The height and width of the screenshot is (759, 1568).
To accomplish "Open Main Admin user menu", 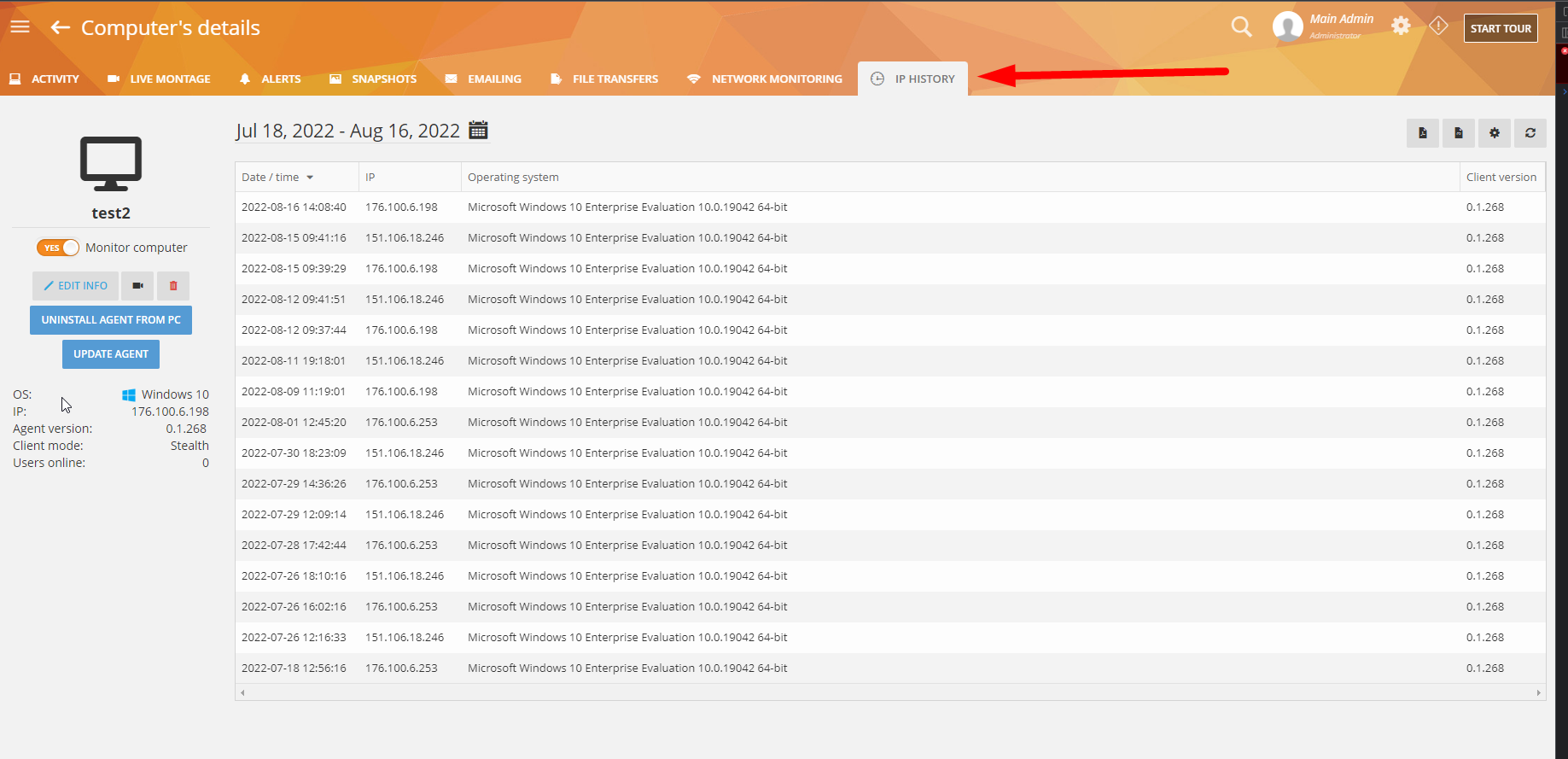I will tap(1323, 27).
